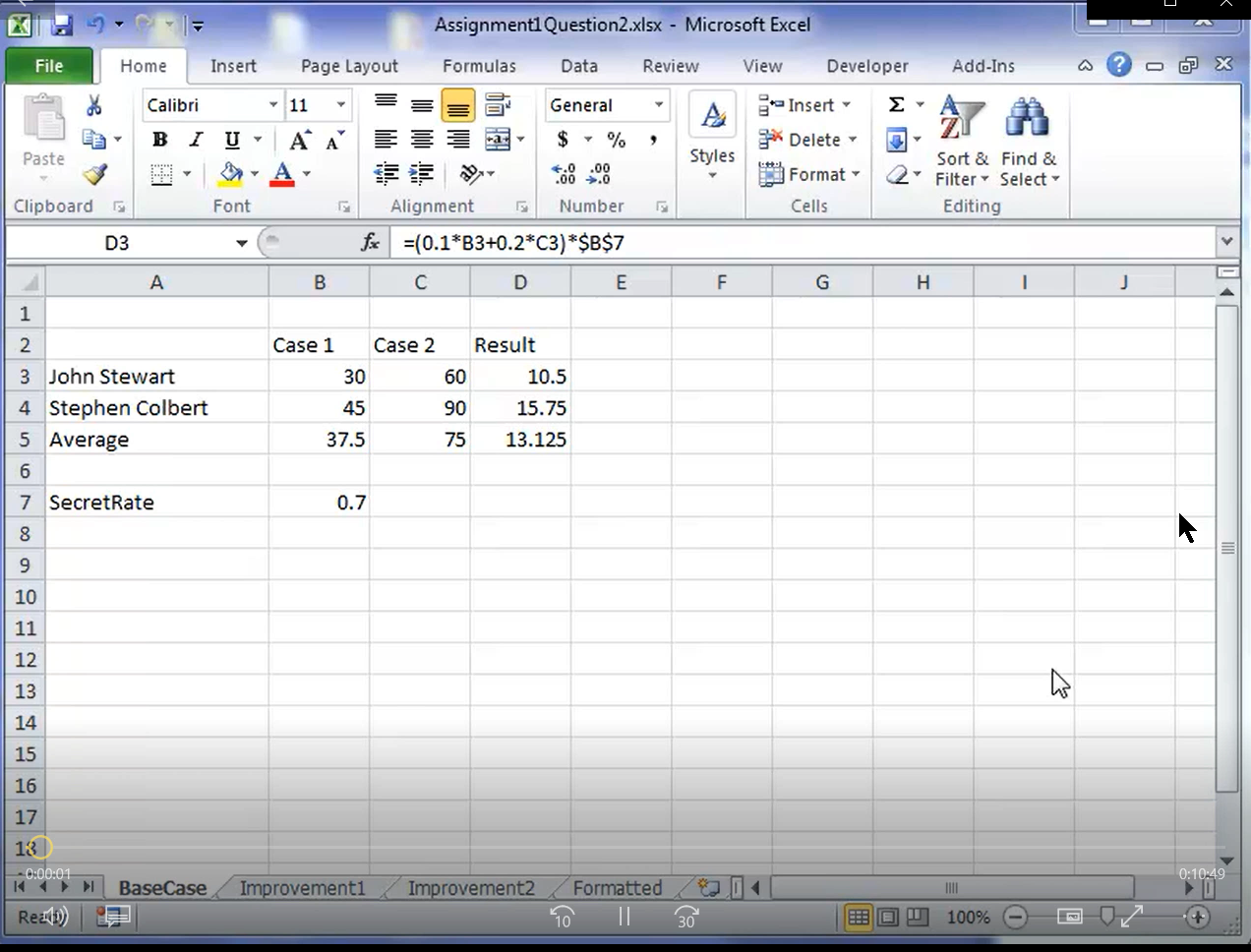Click the AutoSum sigma icon
This screenshot has height=952, width=1251.
point(897,104)
